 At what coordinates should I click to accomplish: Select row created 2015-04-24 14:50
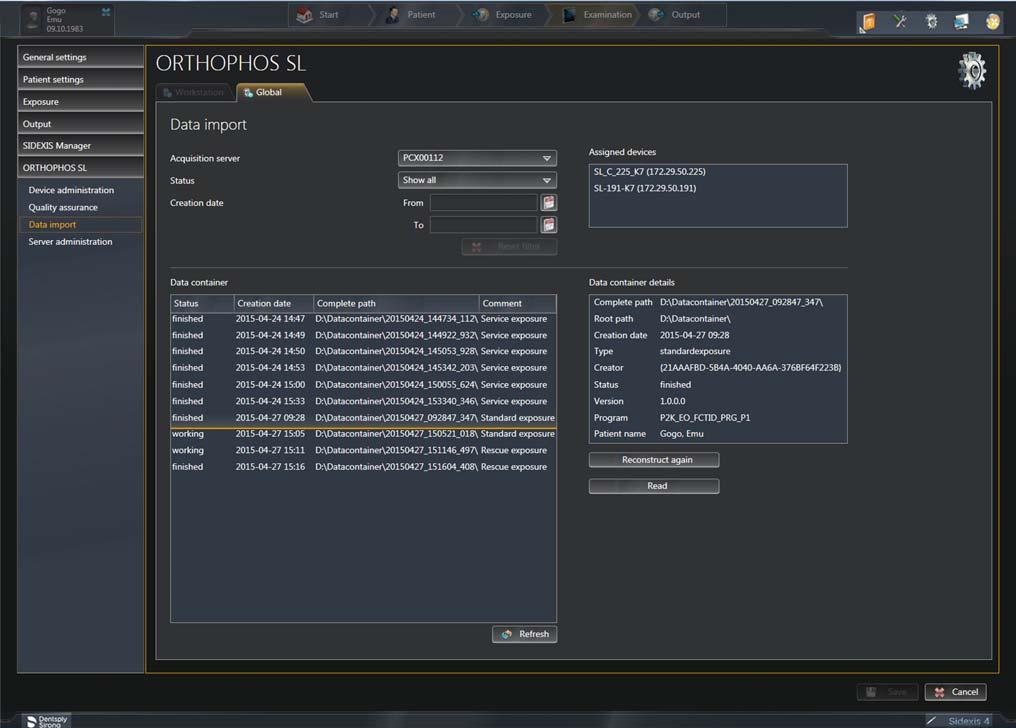(x=363, y=351)
